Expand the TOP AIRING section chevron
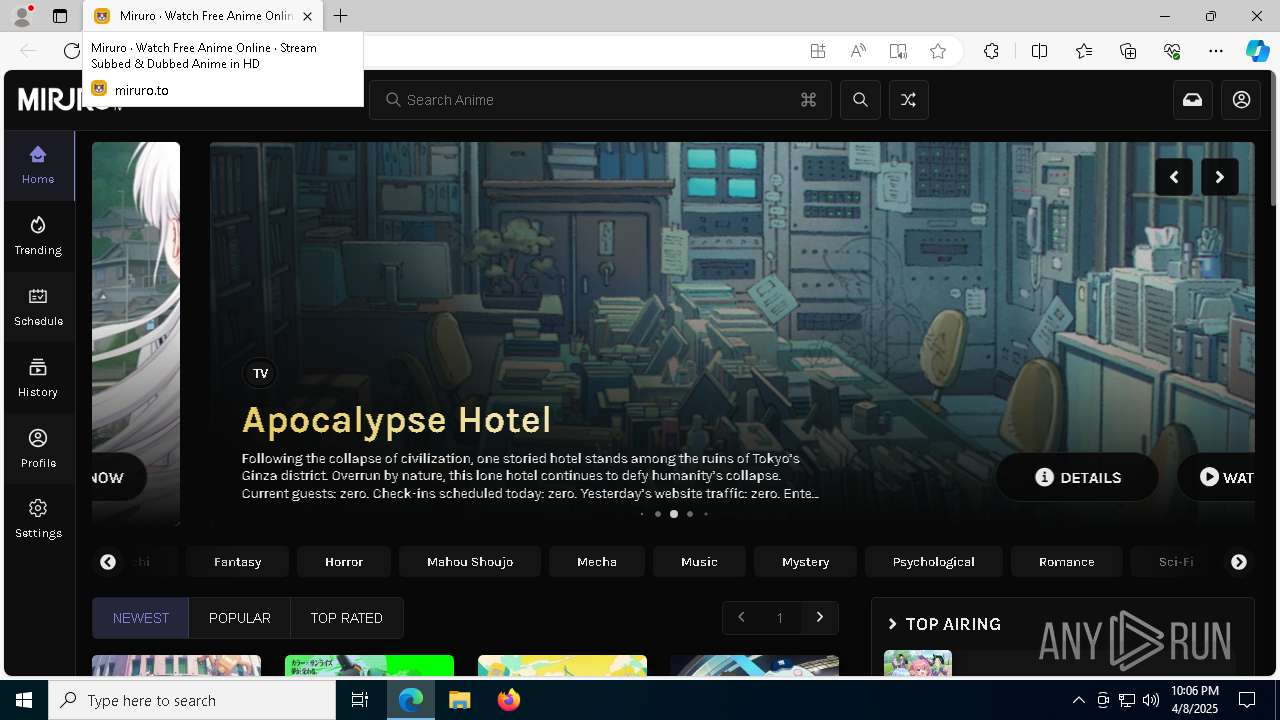Viewport: 1280px width, 720px height. click(x=892, y=624)
